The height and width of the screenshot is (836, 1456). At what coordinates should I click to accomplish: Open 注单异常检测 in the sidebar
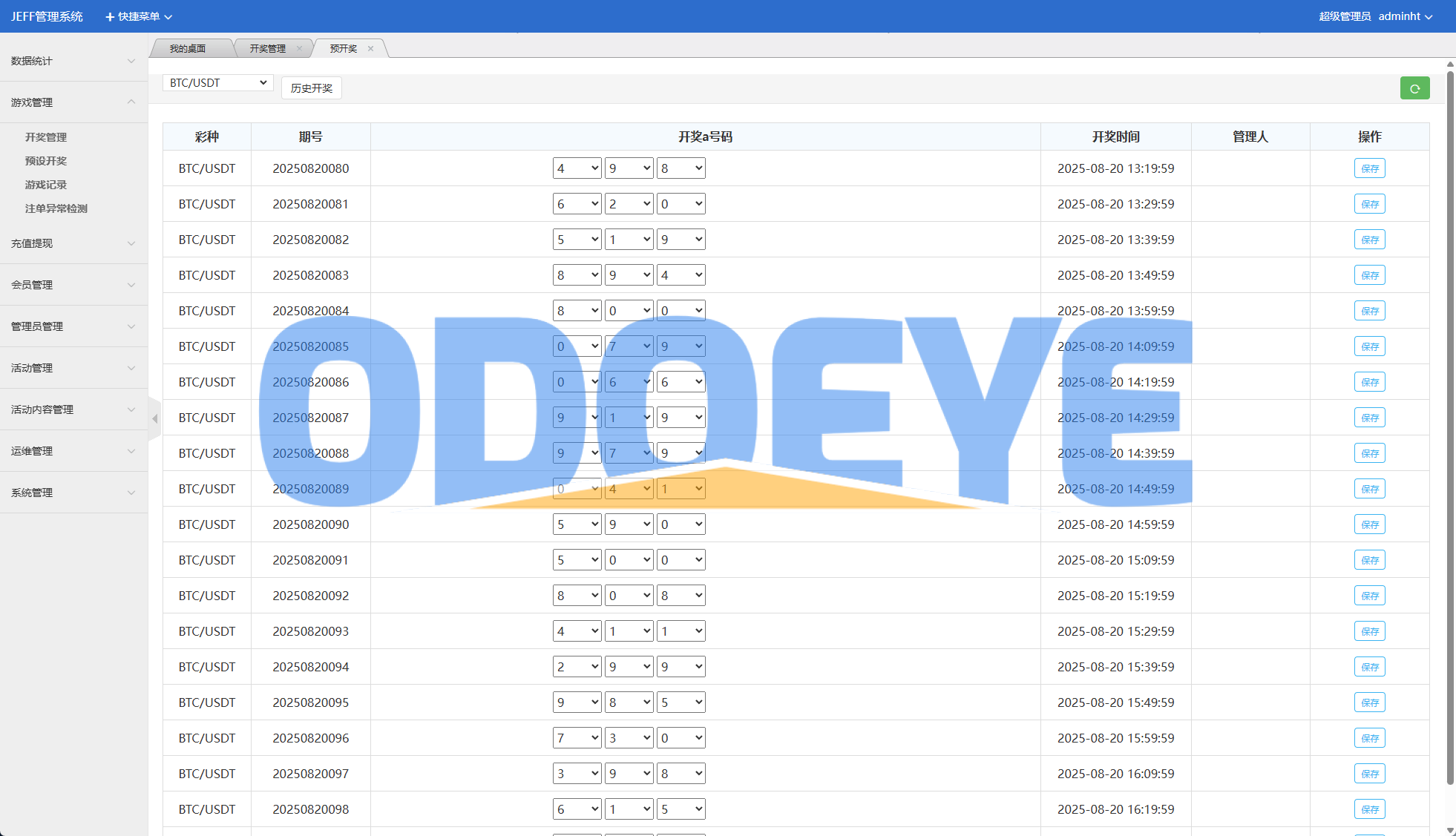56,208
